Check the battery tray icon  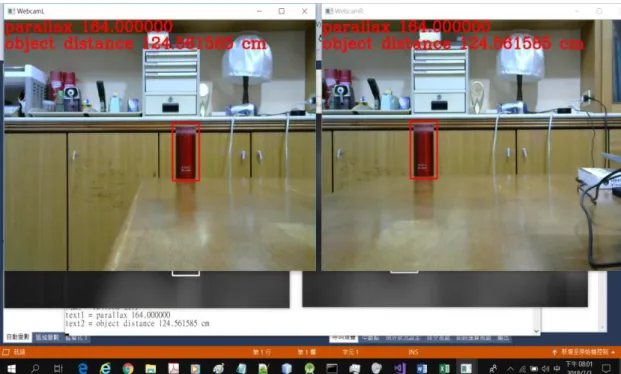534,368
